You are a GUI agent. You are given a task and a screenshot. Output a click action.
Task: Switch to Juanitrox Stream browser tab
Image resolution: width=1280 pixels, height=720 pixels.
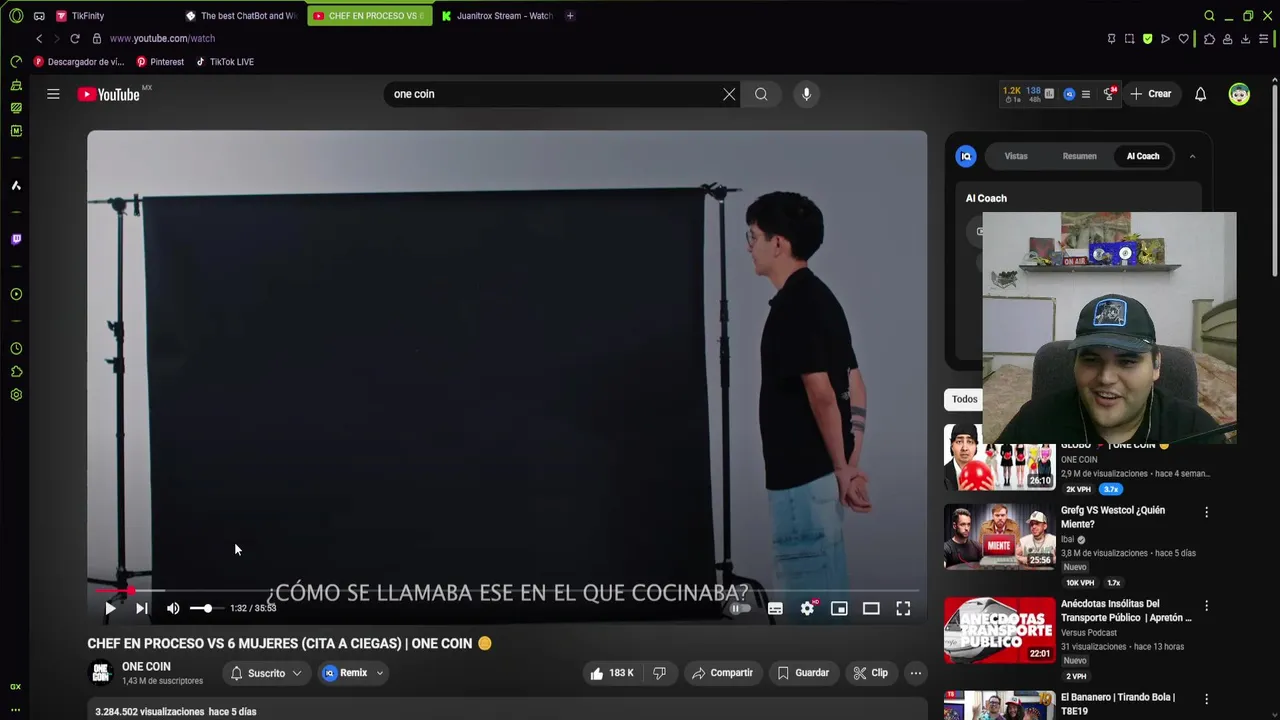click(498, 16)
